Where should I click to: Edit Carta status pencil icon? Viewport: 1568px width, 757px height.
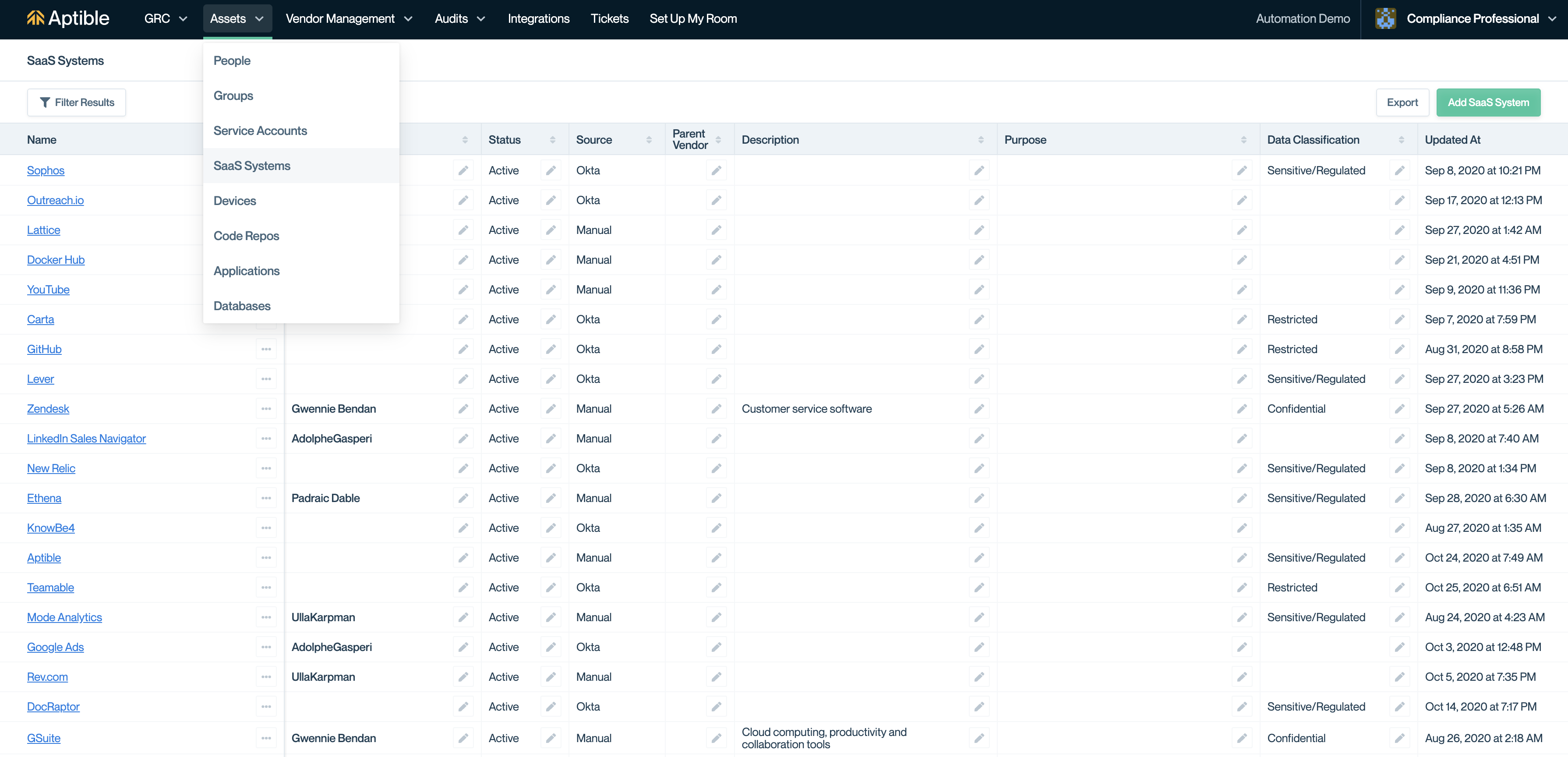pos(550,319)
